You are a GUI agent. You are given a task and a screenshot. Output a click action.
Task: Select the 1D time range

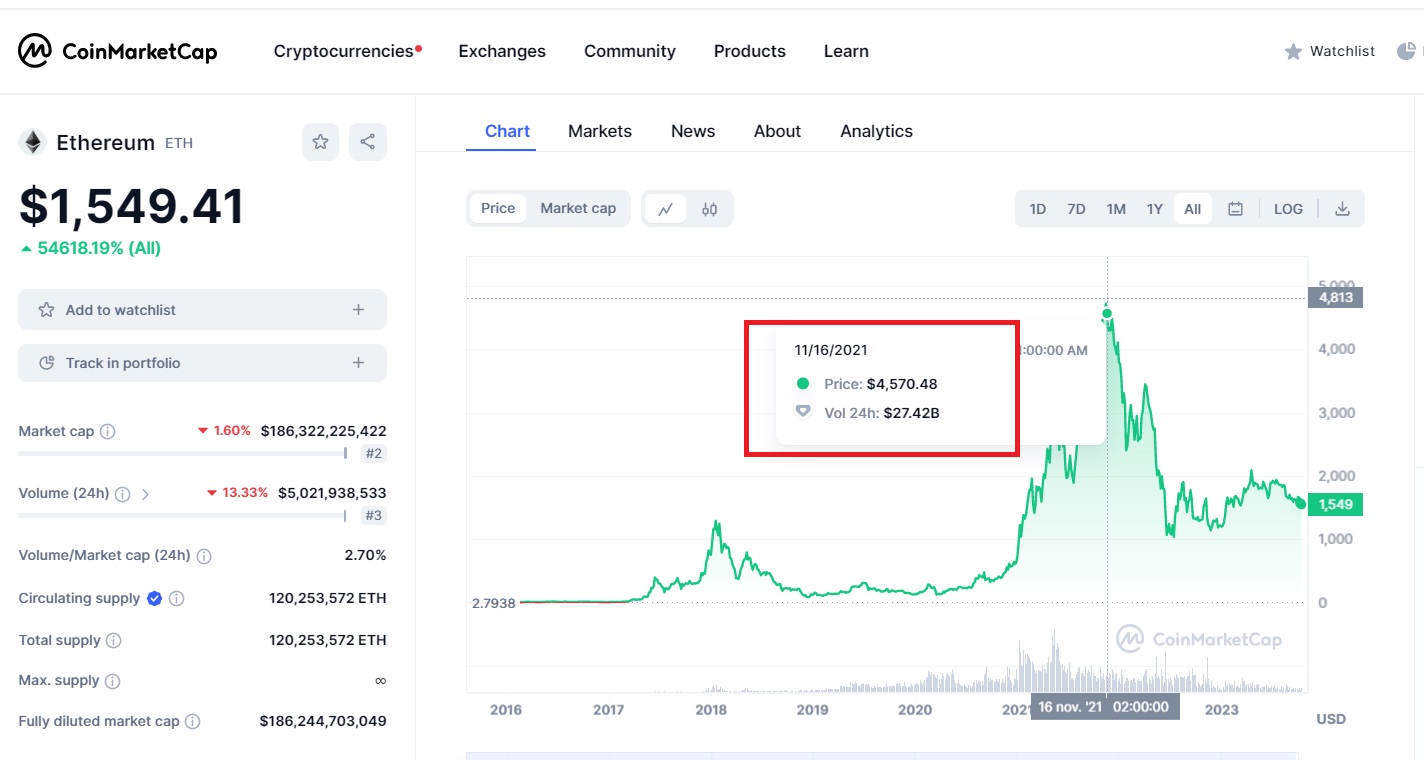coord(1038,209)
